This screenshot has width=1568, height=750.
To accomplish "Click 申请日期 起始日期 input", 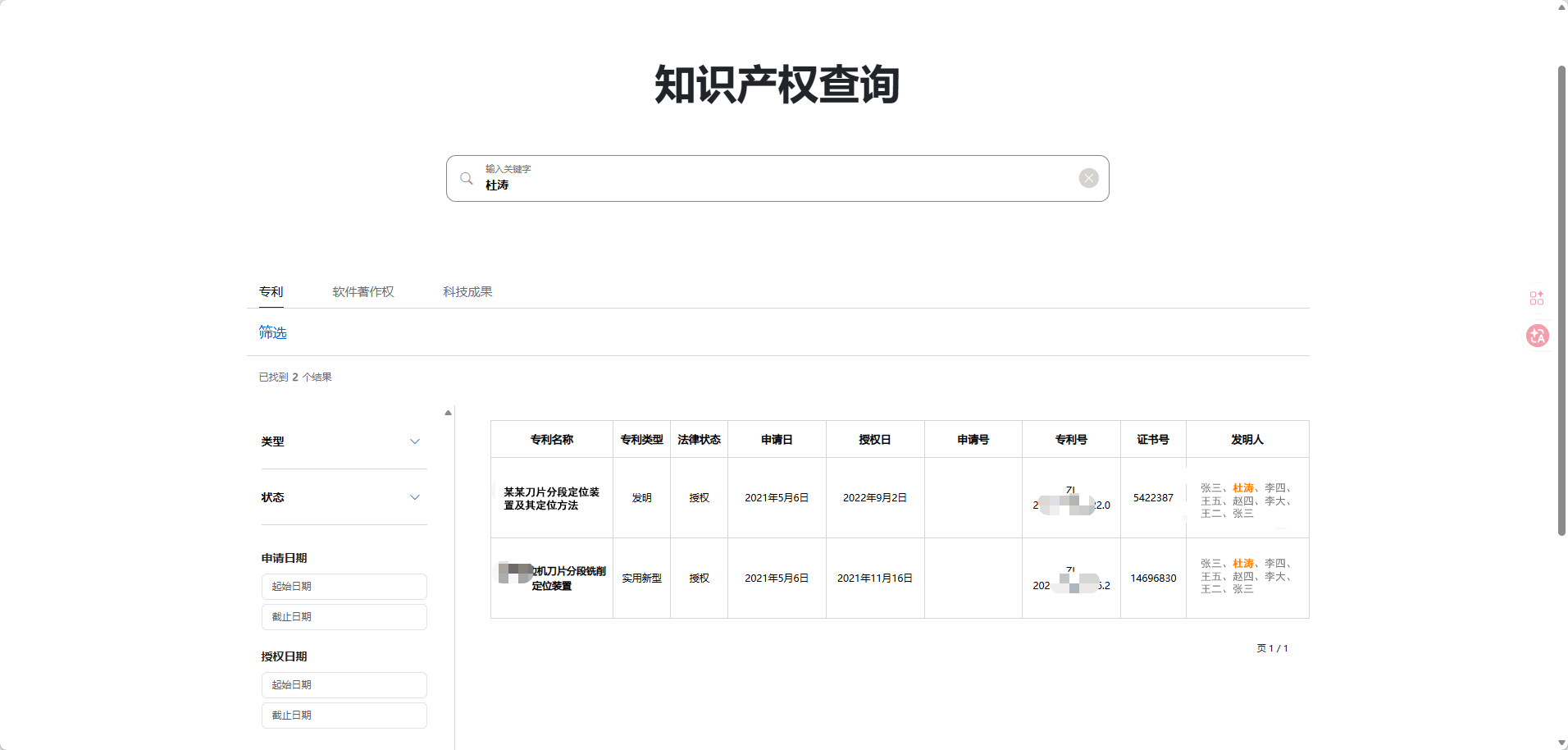I will 344,587.
